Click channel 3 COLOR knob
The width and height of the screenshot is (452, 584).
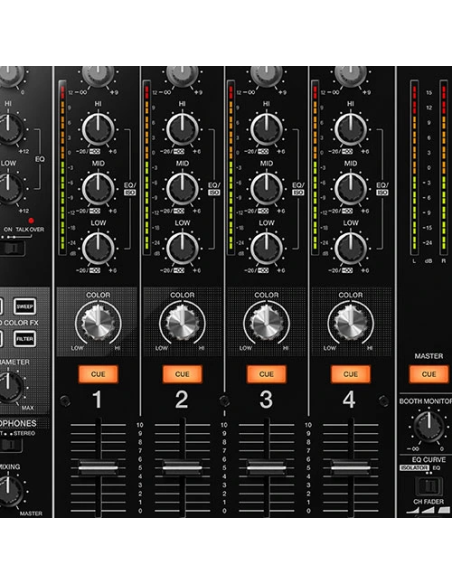(x=266, y=322)
